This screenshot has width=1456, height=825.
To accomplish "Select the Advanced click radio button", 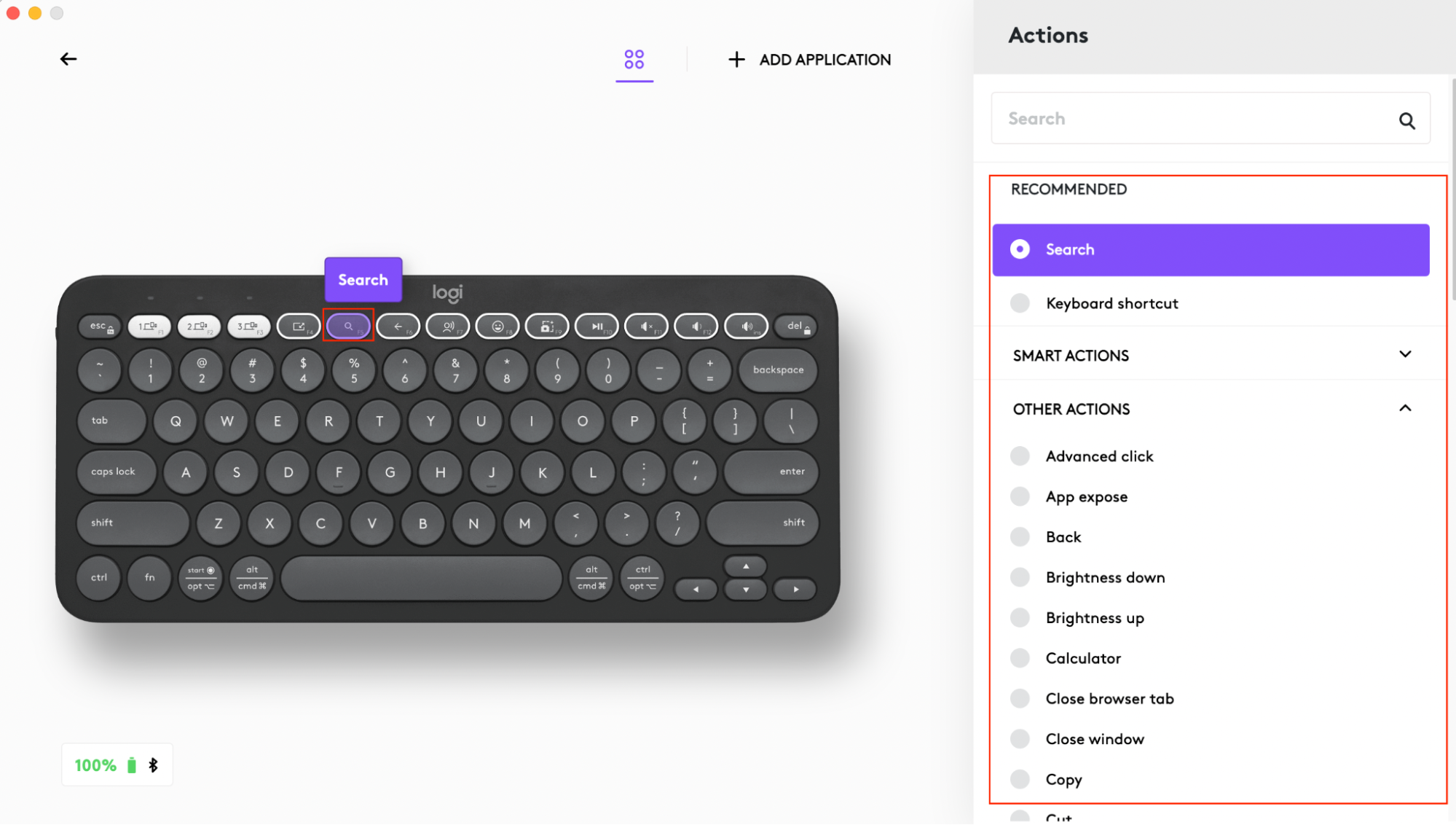I will [1020, 455].
